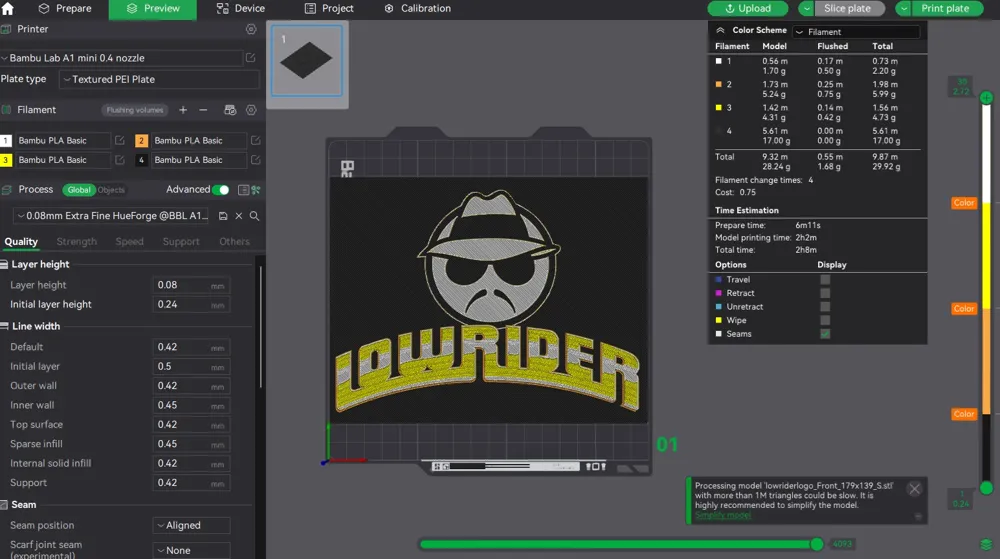Open filament settings gear icon

pyautogui.click(x=251, y=110)
